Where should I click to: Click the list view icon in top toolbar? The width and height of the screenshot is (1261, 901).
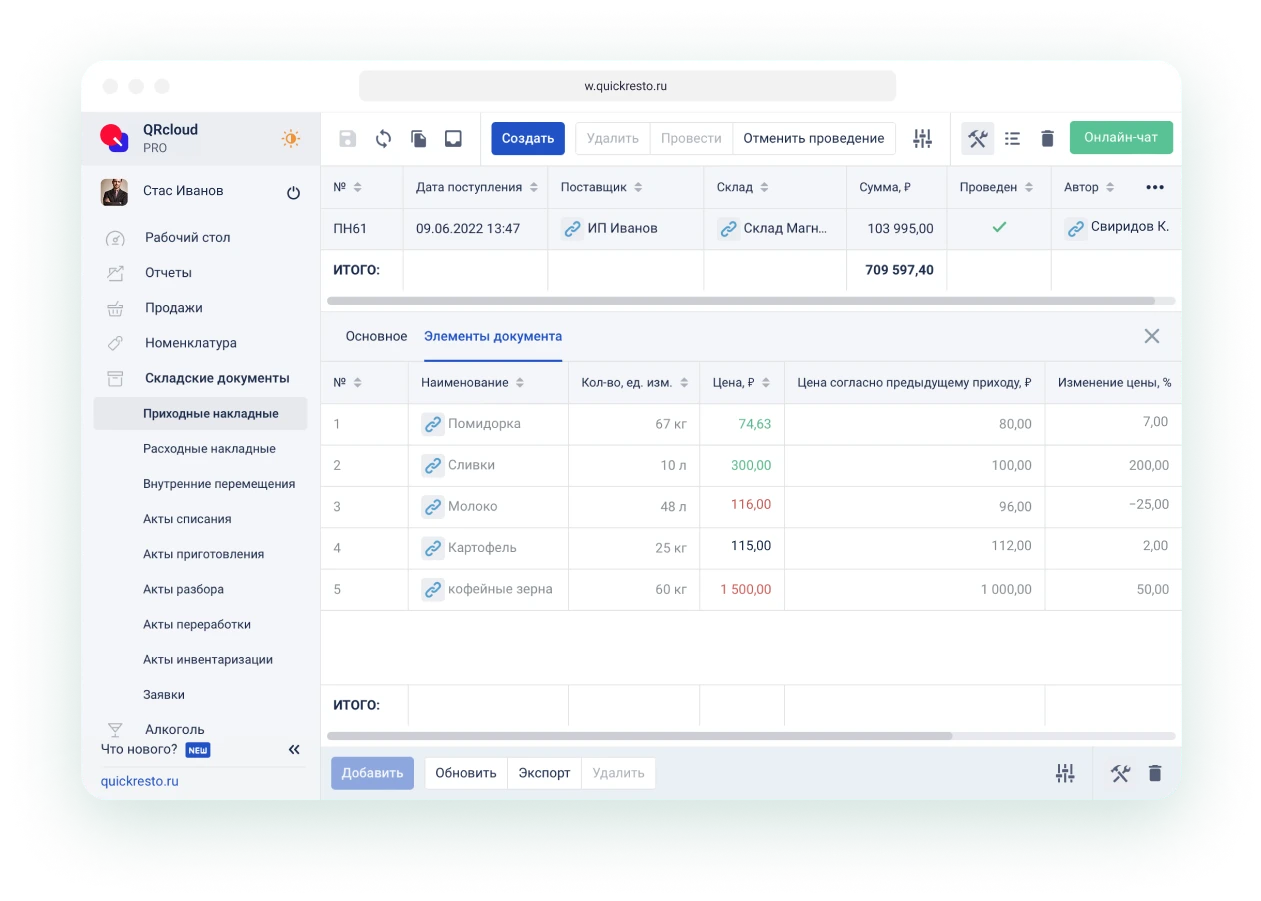click(1012, 139)
